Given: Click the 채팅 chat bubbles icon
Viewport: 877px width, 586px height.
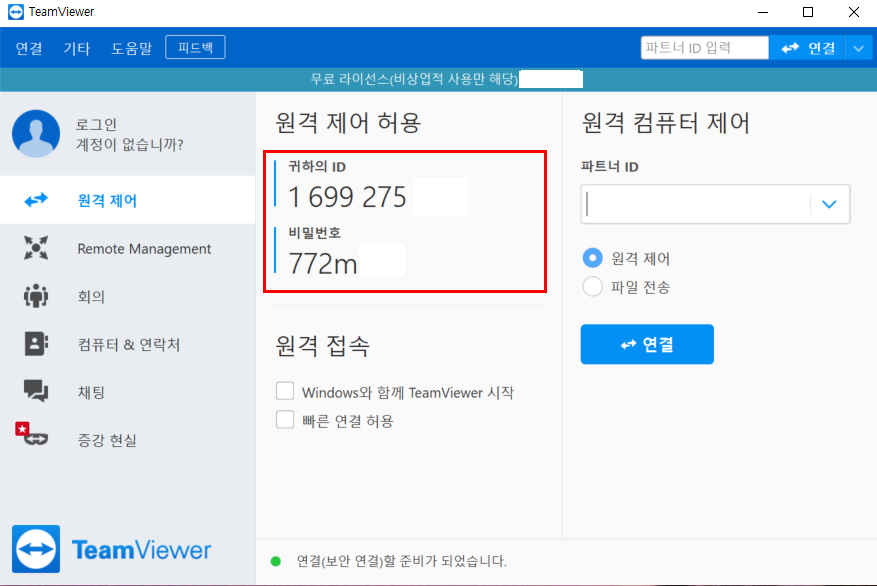Looking at the screenshot, I should [36, 391].
